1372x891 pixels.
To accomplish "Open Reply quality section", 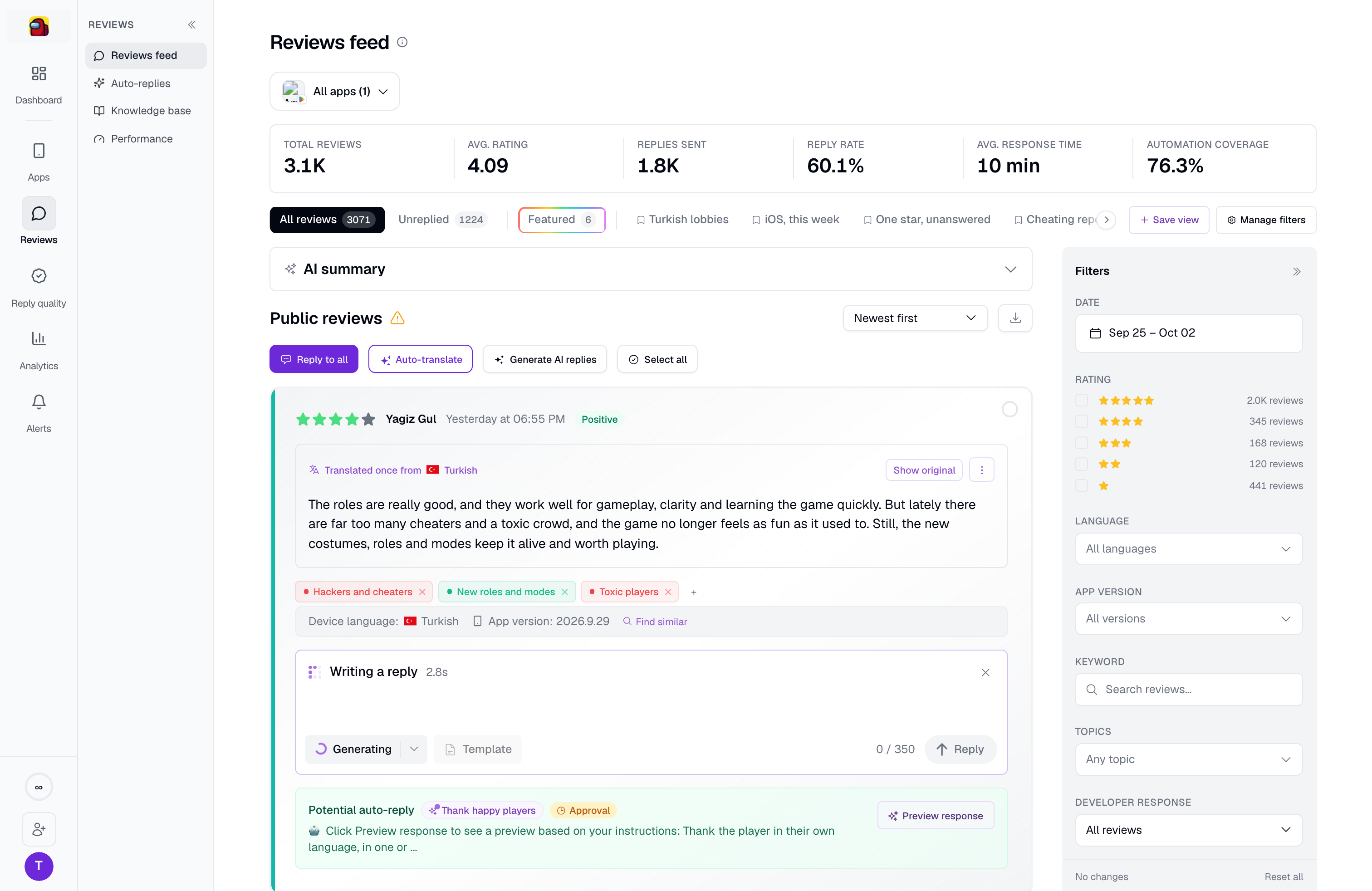I will click(x=39, y=287).
